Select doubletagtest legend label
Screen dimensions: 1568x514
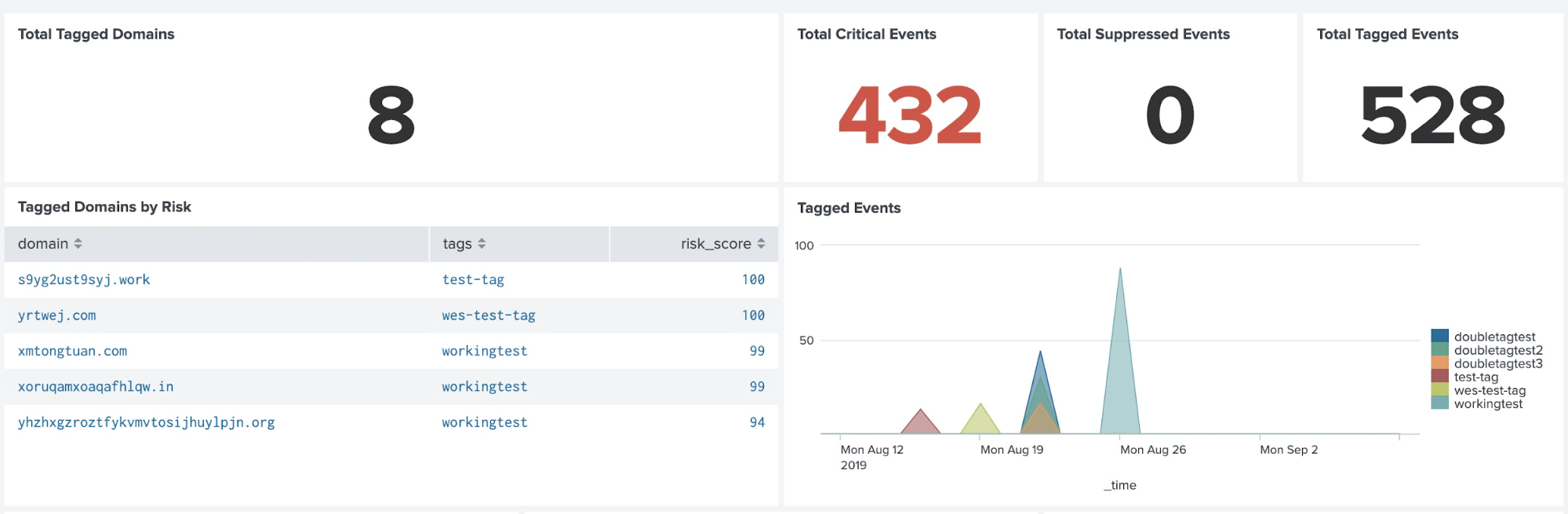(1495, 337)
